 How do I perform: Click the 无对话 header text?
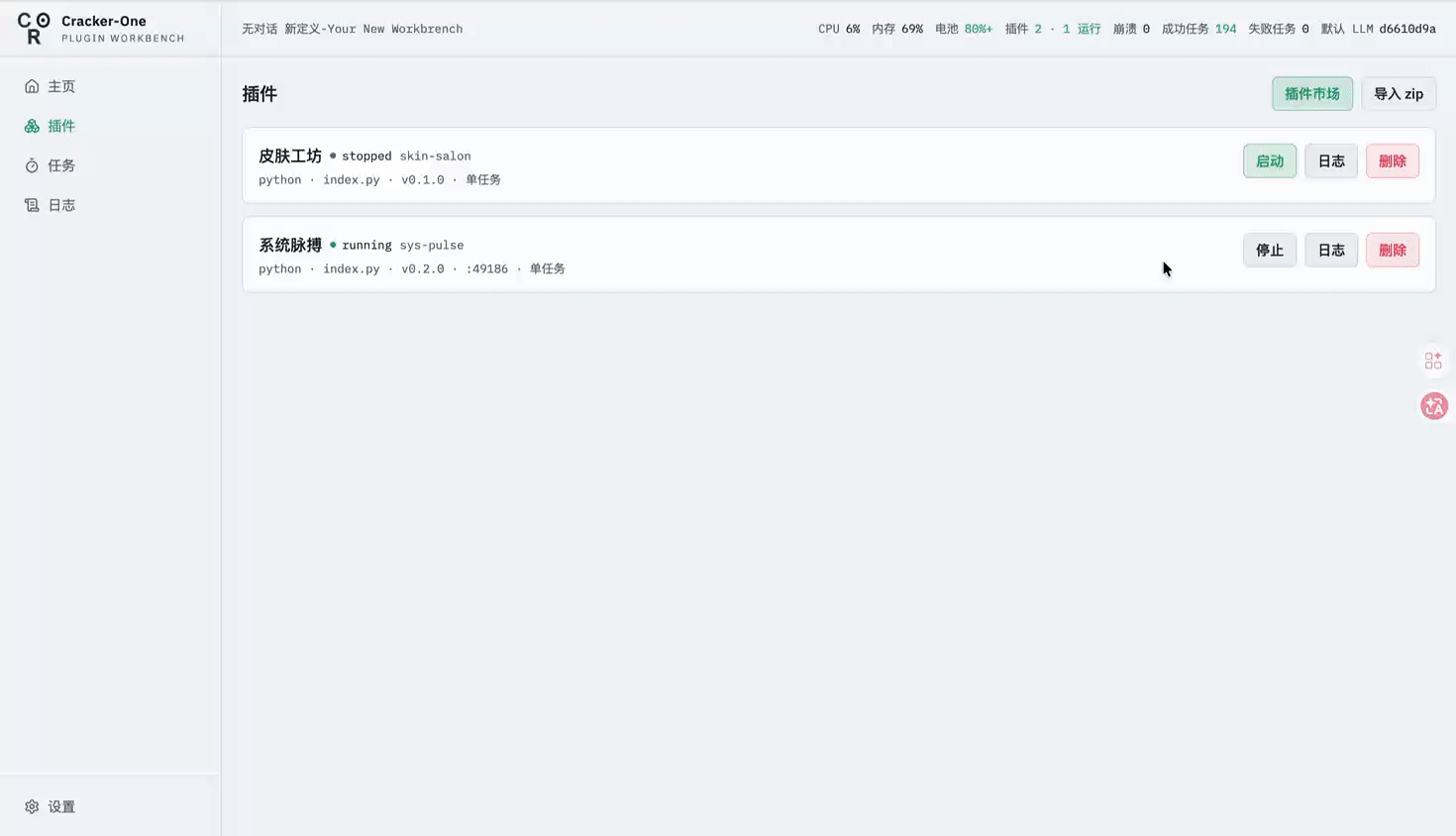click(260, 29)
